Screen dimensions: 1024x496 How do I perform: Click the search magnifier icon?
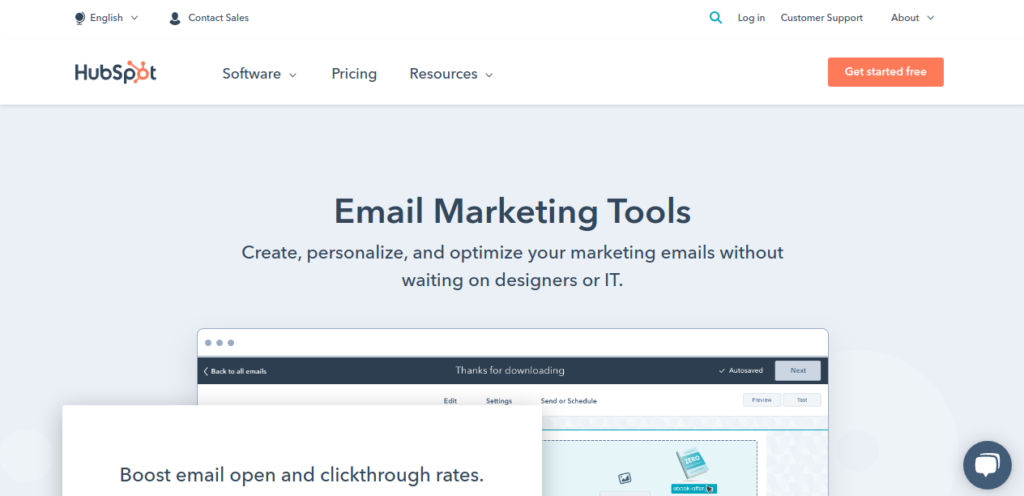[716, 18]
